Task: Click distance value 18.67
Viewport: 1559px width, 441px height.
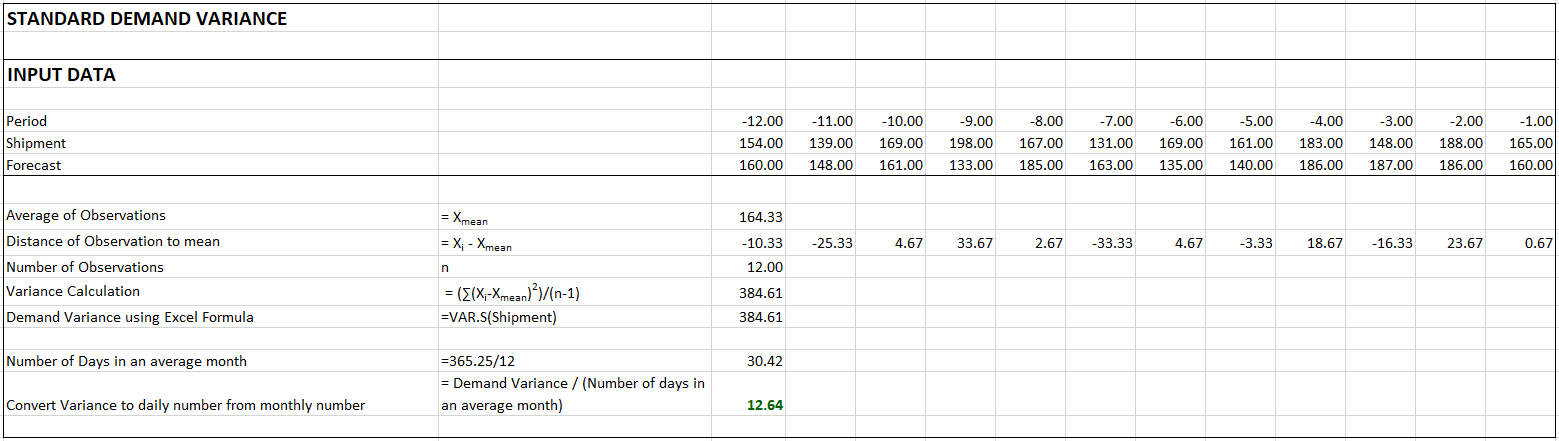Action: [x=1325, y=242]
